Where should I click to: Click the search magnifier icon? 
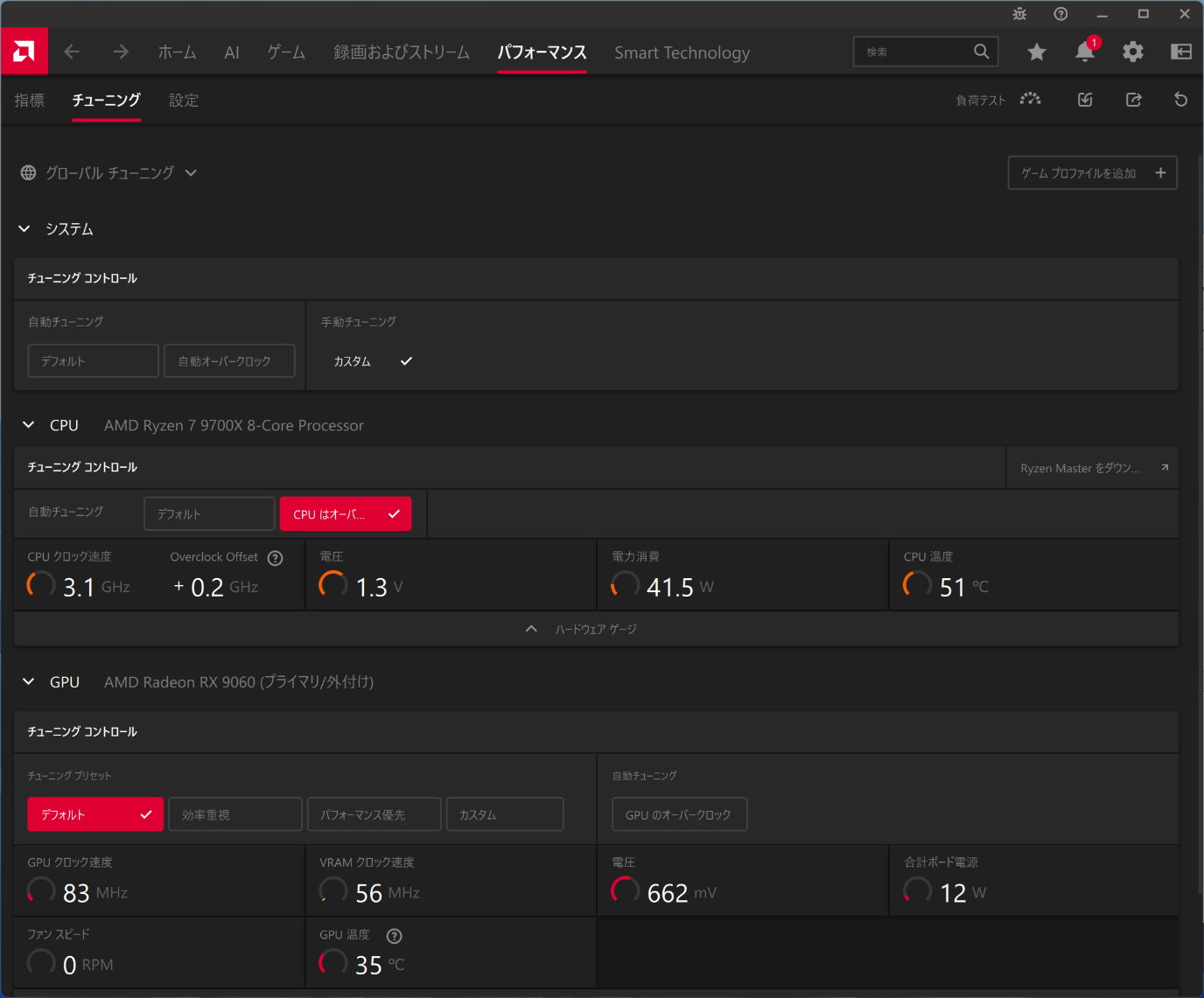[982, 52]
